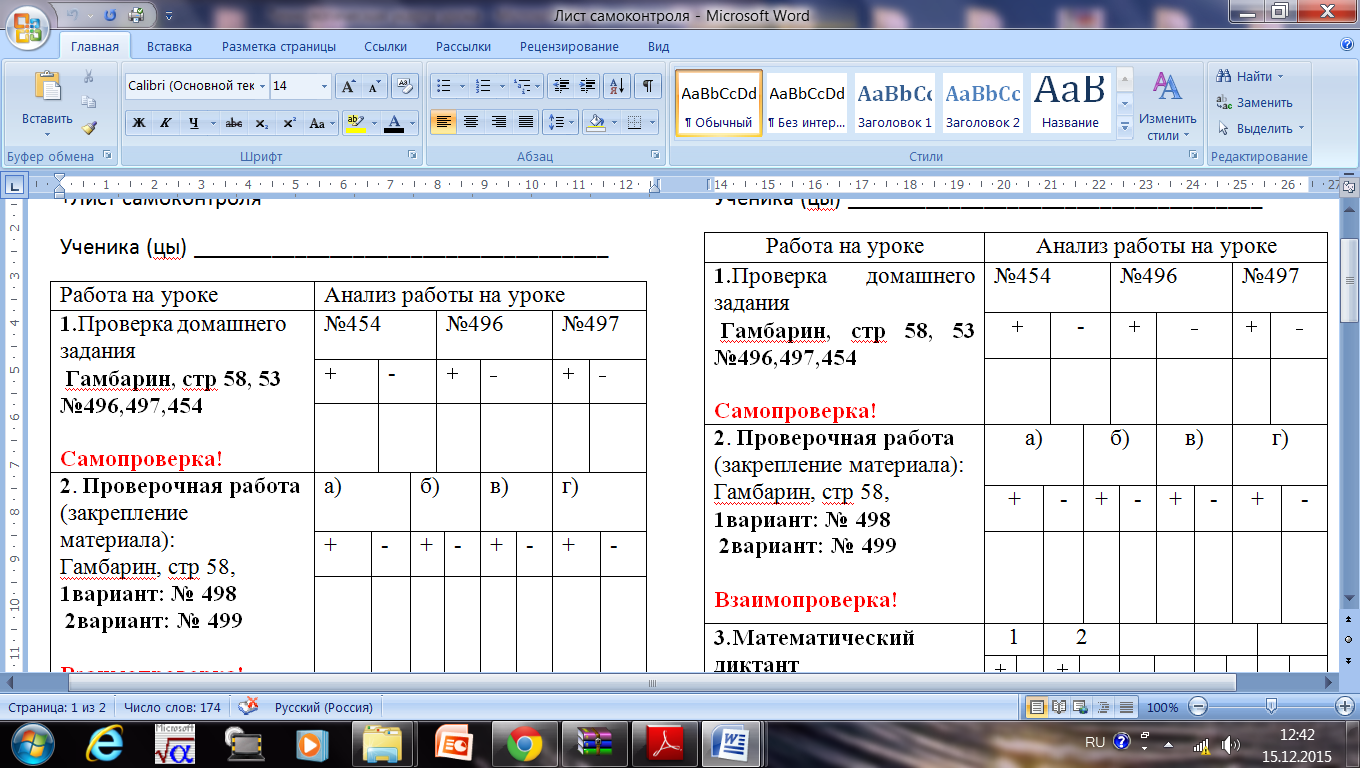Click the Redo icon in quick access
Viewport: 1360px width, 768px height.
(110, 15)
